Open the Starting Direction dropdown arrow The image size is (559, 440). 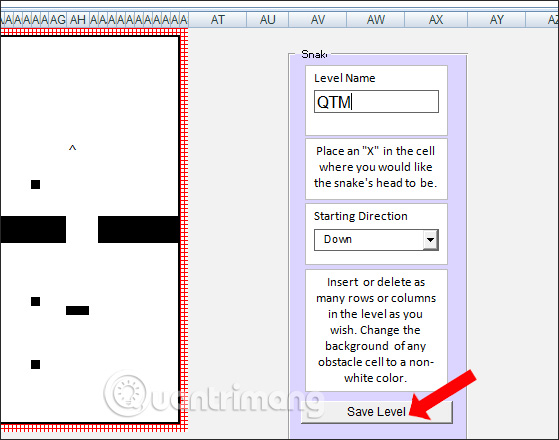pyautogui.click(x=430, y=240)
